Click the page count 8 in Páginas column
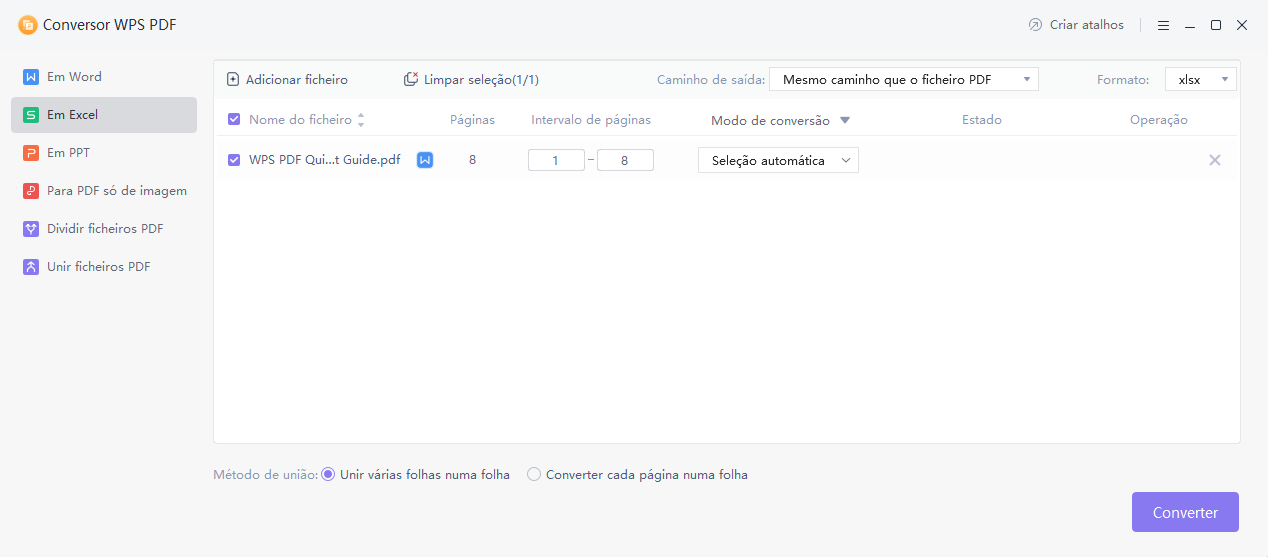This screenshot has width=1268, height=557. pyautogui.click(x=472, y=160)
